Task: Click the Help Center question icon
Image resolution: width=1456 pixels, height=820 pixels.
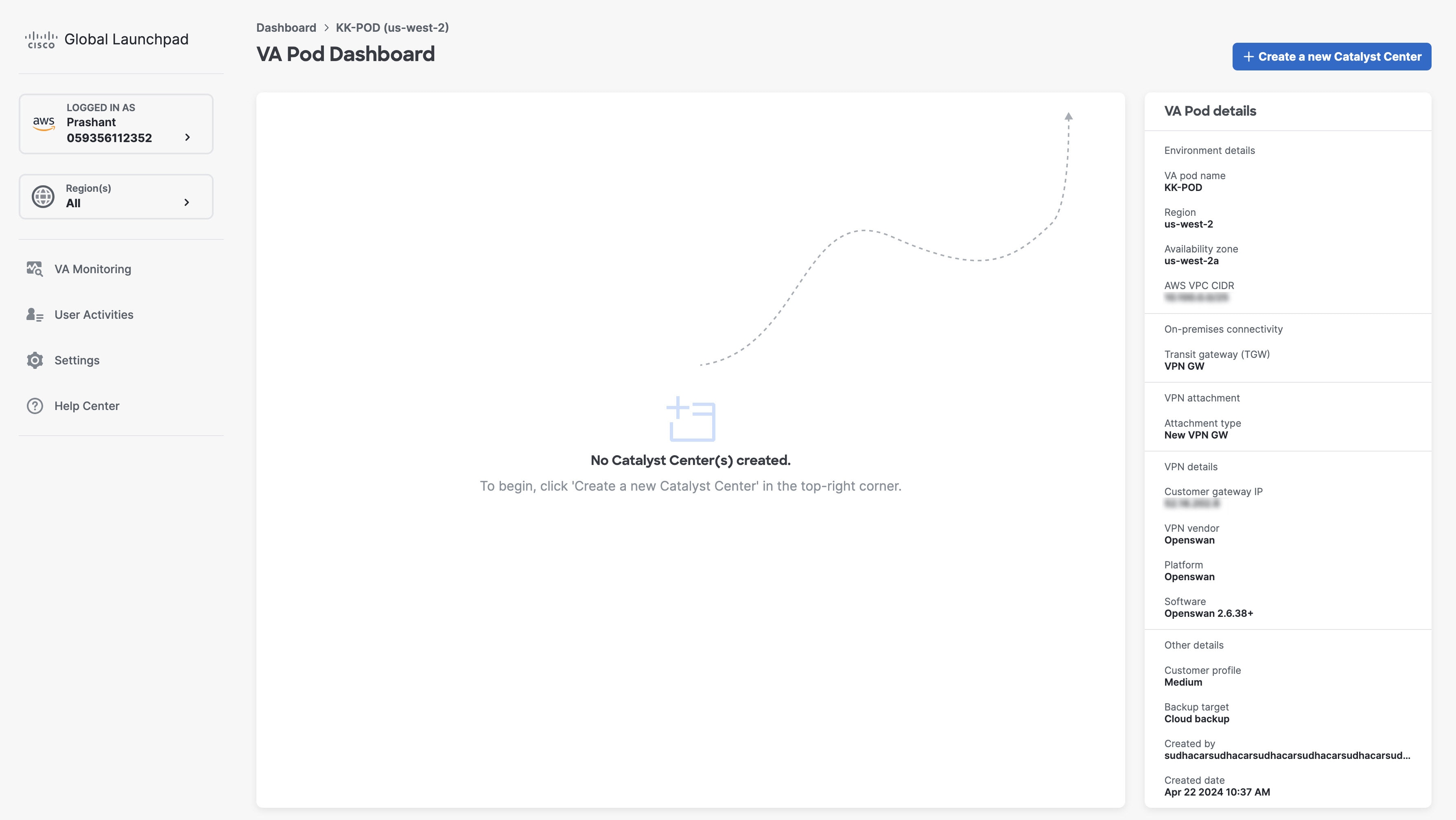Action: pyautogui.click(x=35, y=406)
